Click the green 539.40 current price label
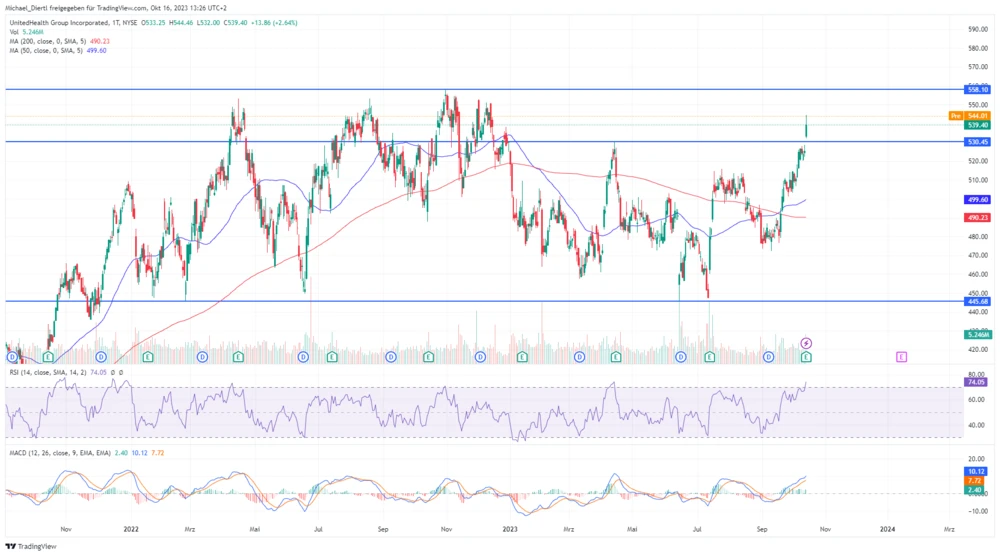1000x556 pixels. tap(977, 126)
